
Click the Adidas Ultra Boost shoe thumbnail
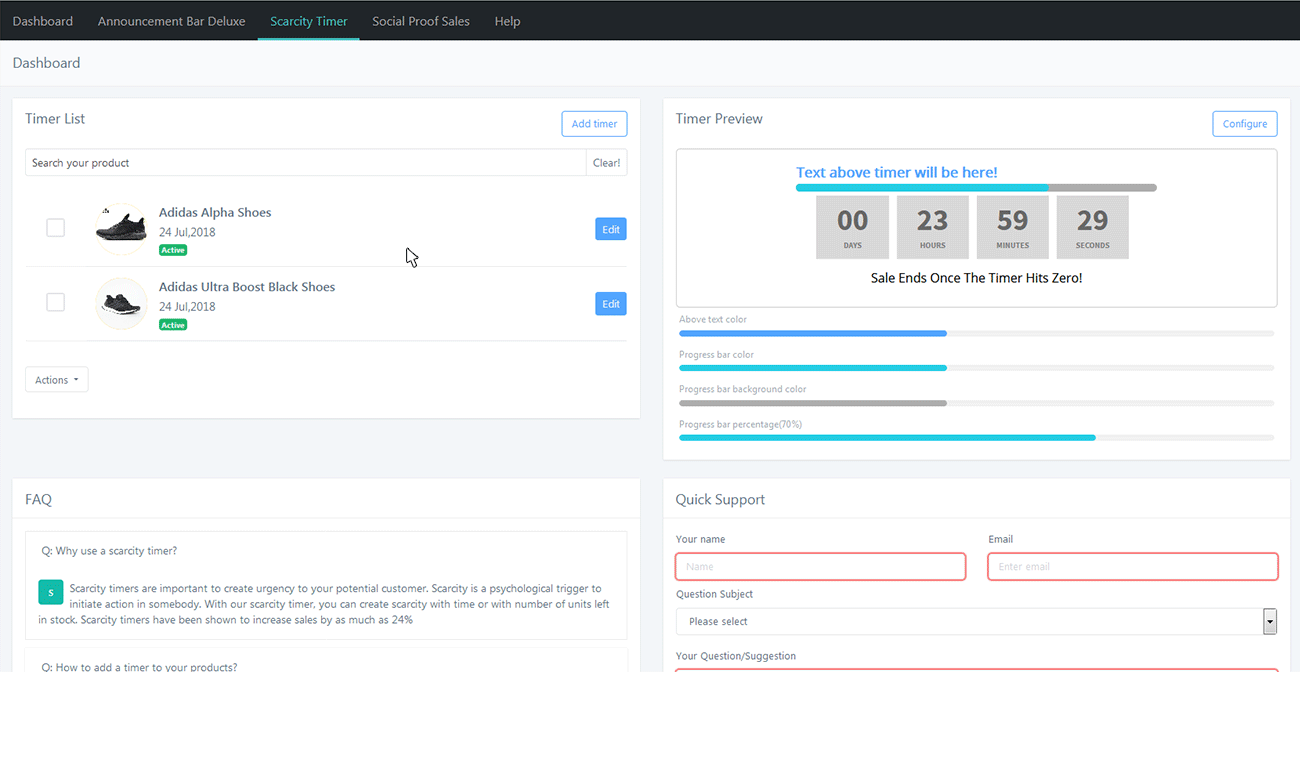[121, 303]
